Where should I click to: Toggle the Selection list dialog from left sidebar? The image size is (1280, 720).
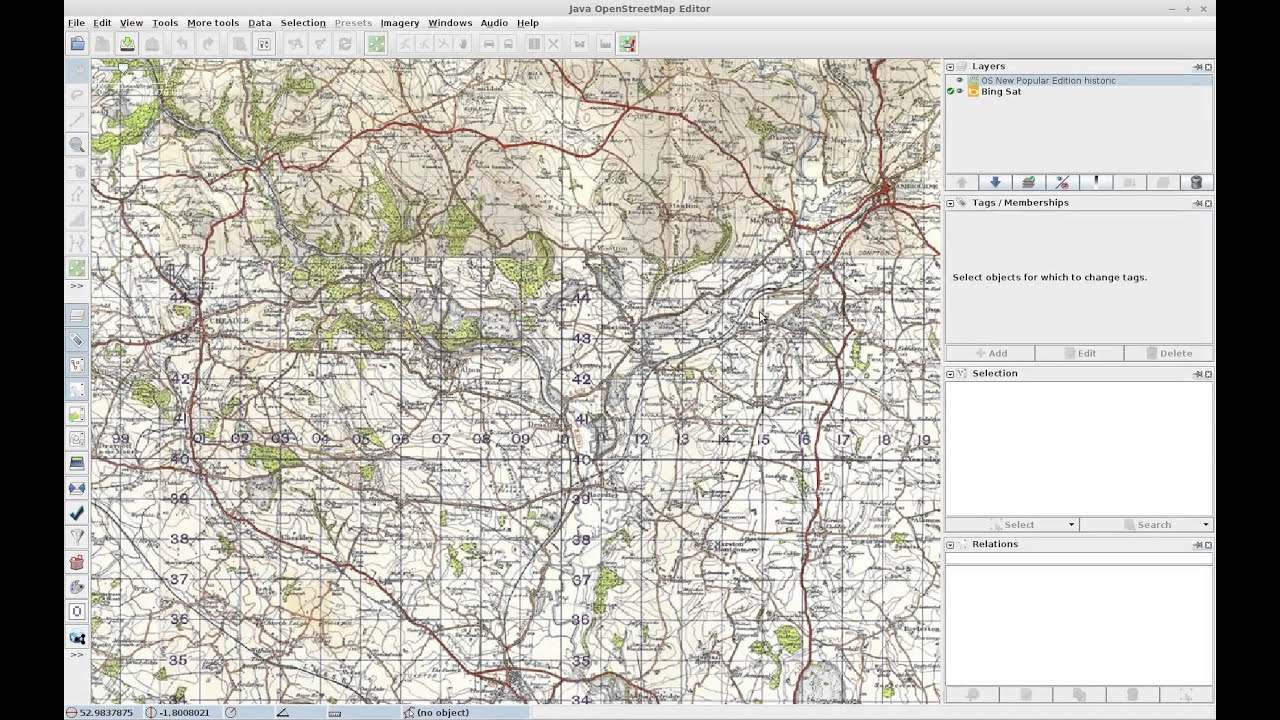(77, 365)
